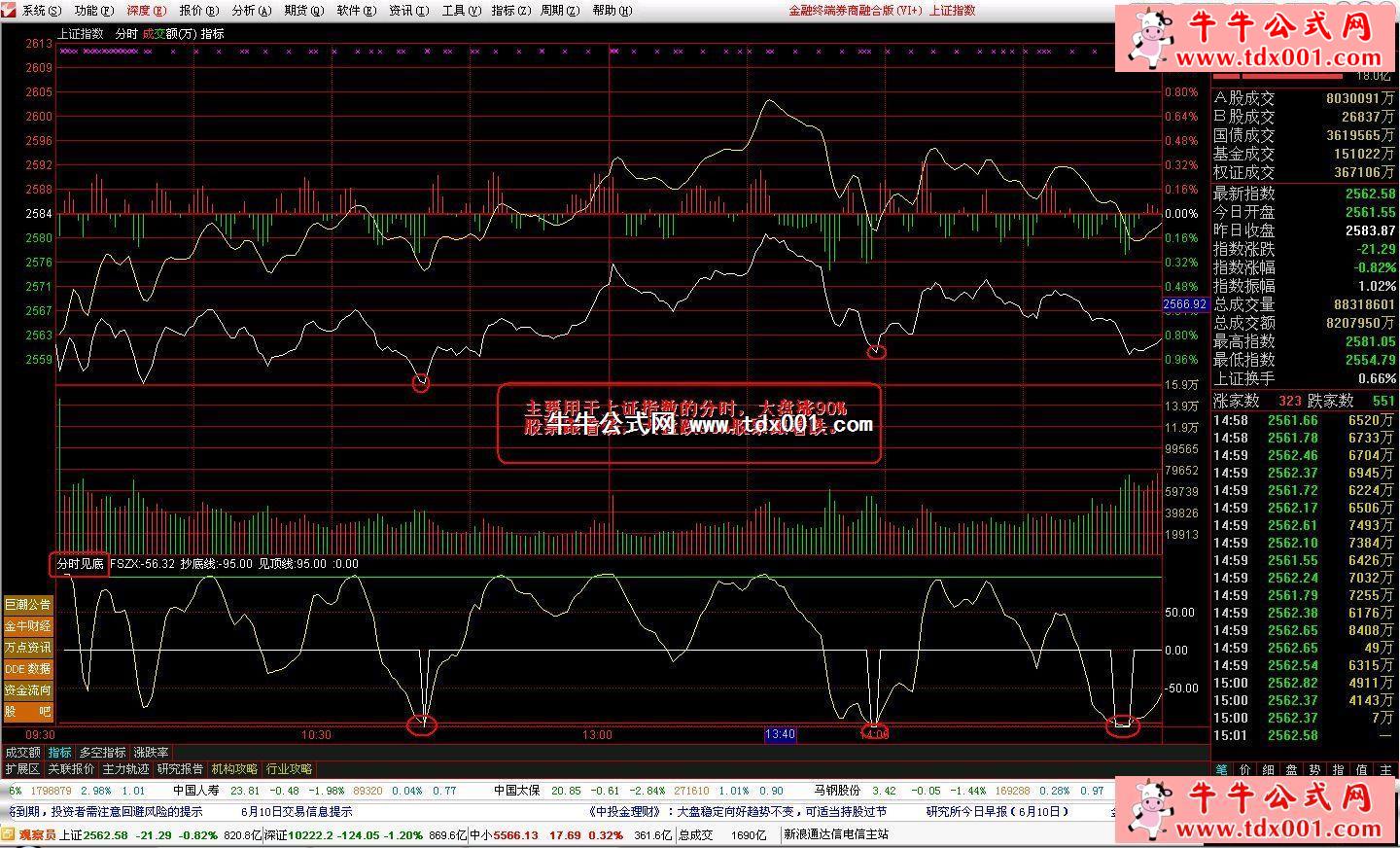Click the 巨潮公告 sidebar button

click(27, 605)
